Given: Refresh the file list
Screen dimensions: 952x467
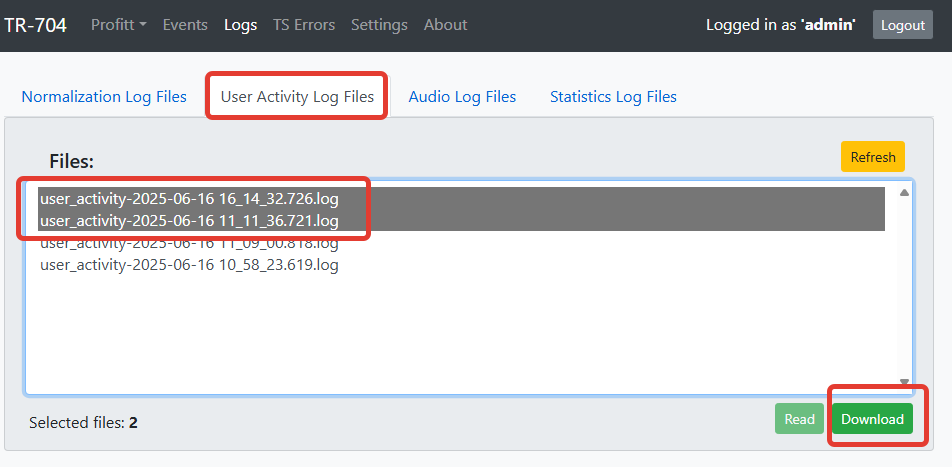Looking at the screenshot, I should coord(872,157).
